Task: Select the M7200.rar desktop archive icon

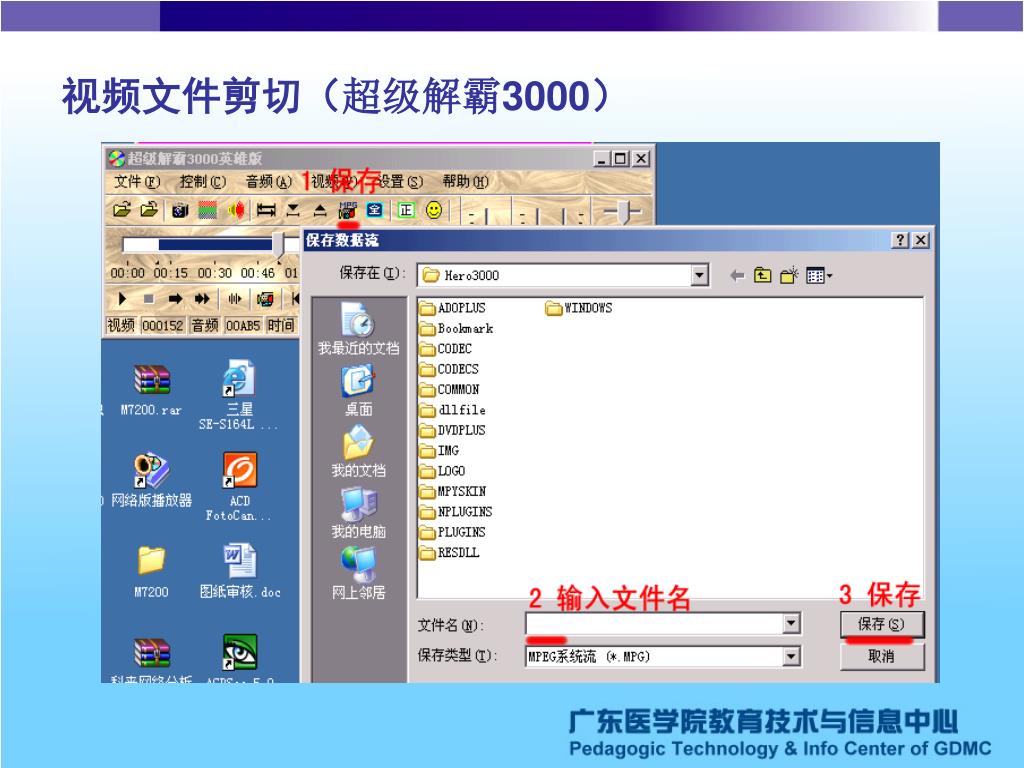Action: pyautogui.click(x=152, y=390)
